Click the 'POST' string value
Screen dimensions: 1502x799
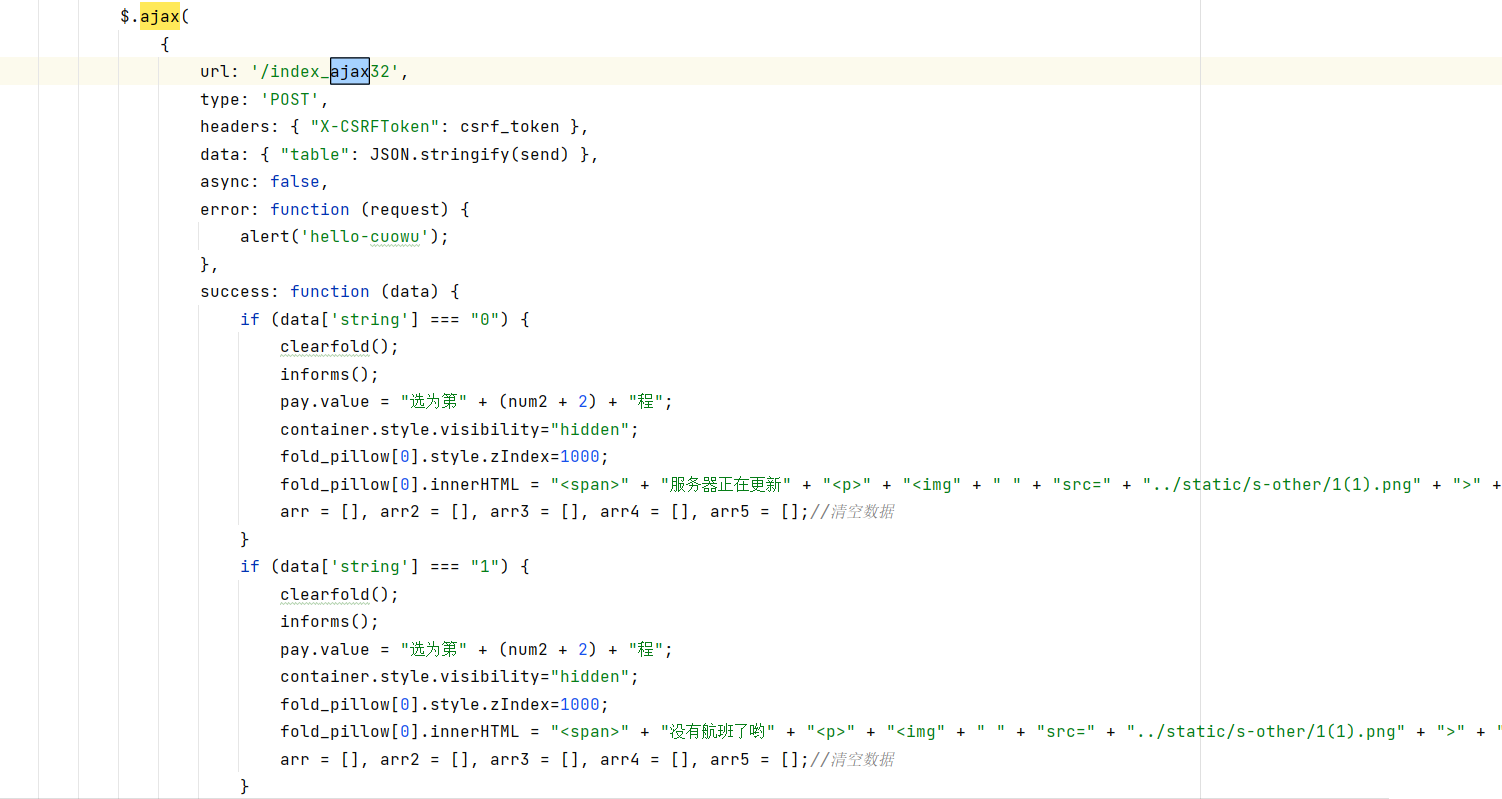click(290, 99)
